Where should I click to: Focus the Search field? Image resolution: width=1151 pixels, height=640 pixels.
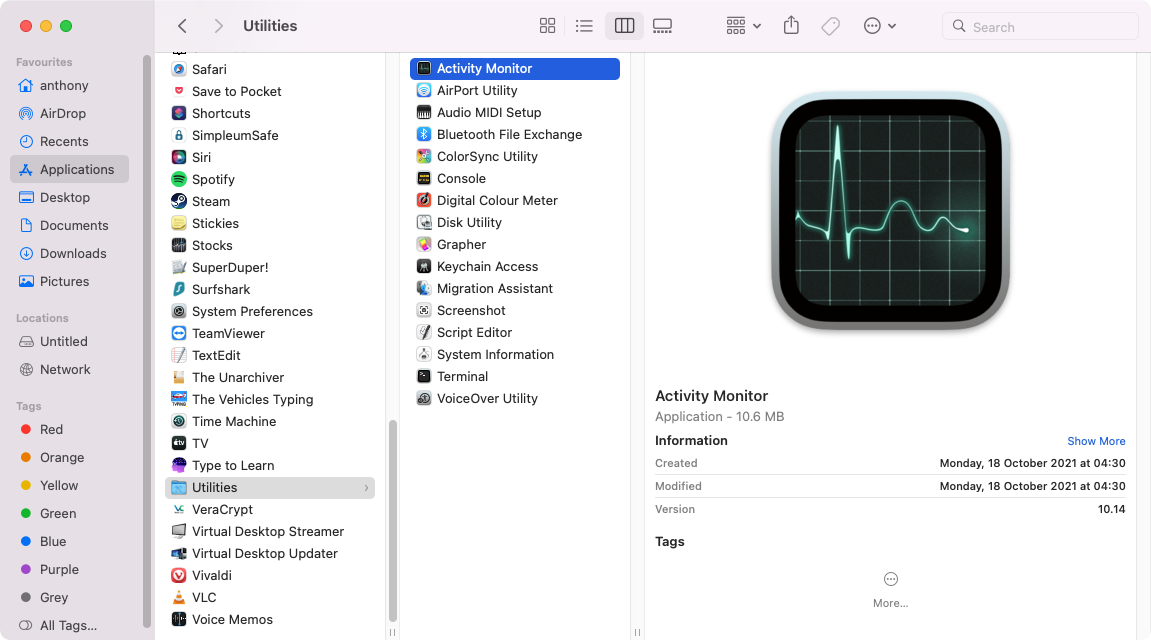pos(1040,26)
